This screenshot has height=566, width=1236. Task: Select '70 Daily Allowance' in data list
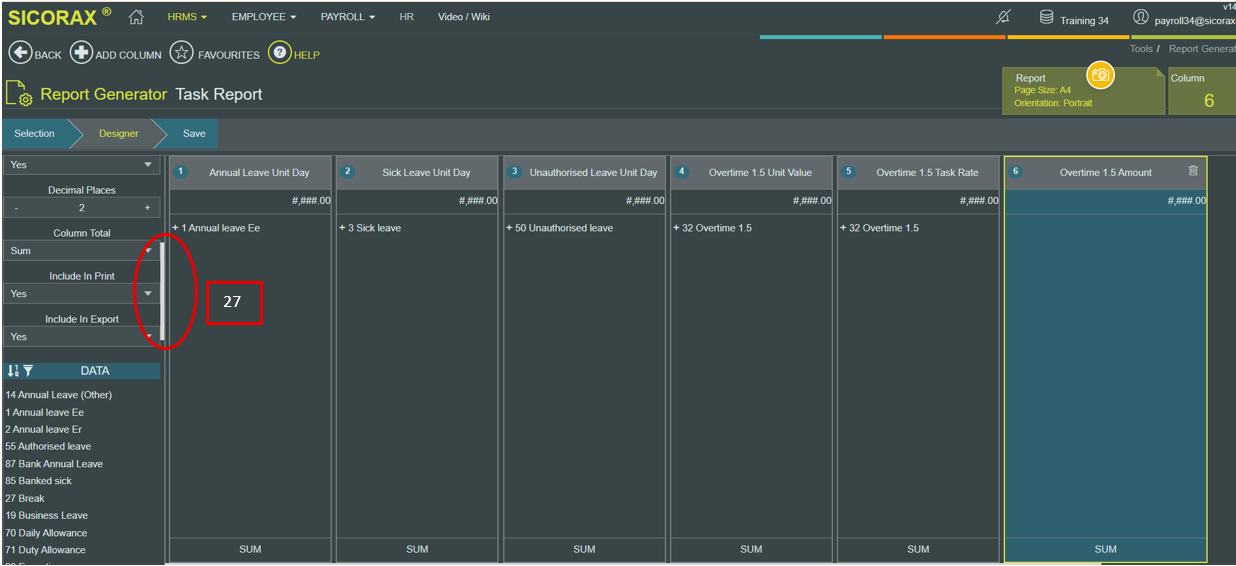coord(46,533)
